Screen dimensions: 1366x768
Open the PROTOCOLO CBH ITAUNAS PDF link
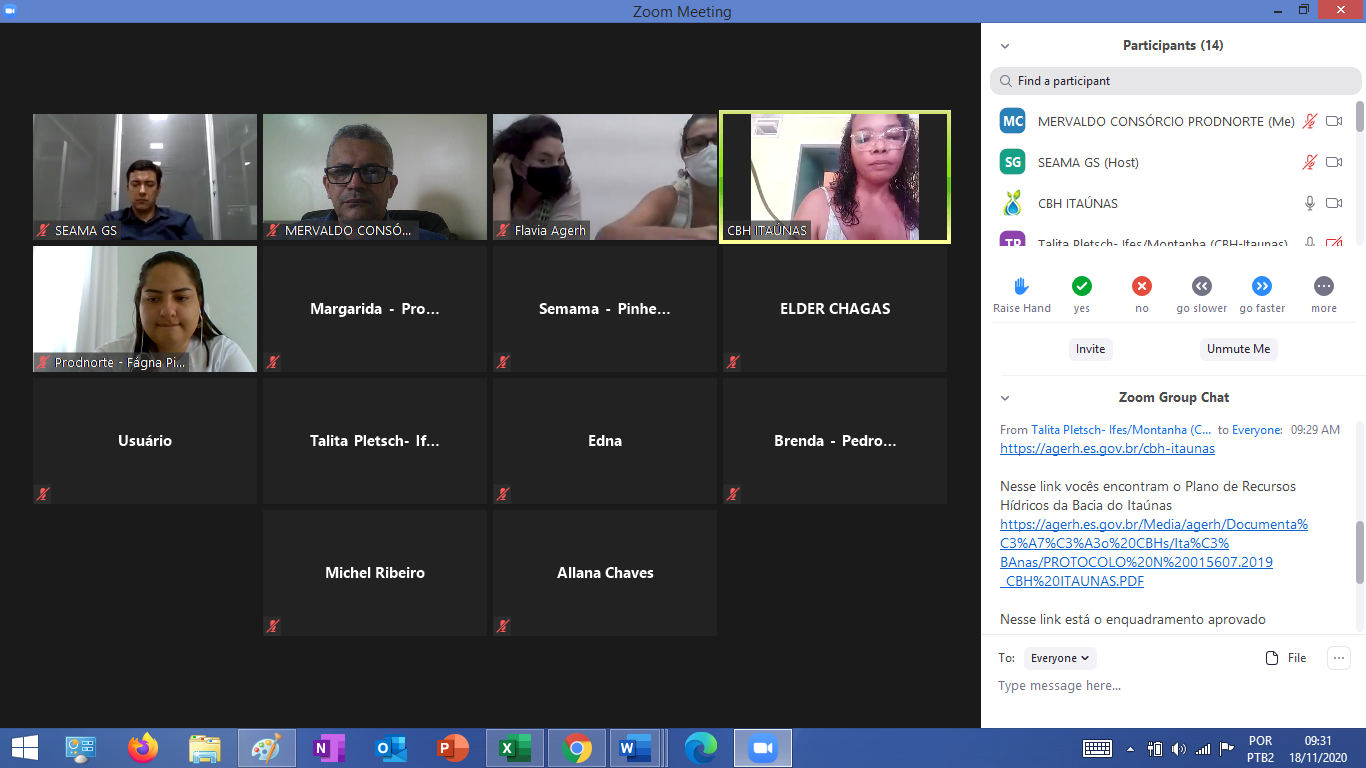[1154, 552]
